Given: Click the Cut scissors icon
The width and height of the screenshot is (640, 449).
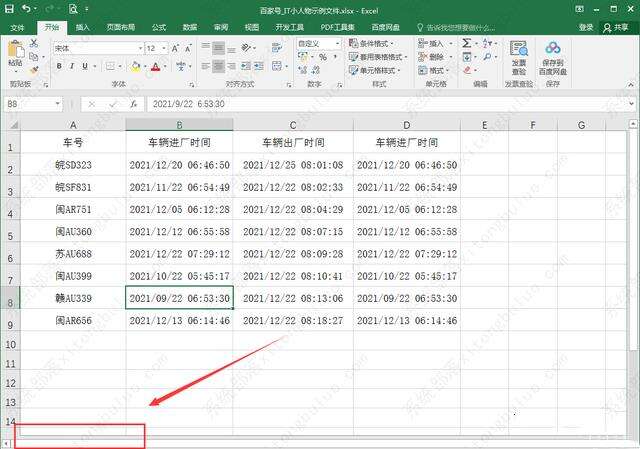Looking at the screenshot, I should (34, 43).
